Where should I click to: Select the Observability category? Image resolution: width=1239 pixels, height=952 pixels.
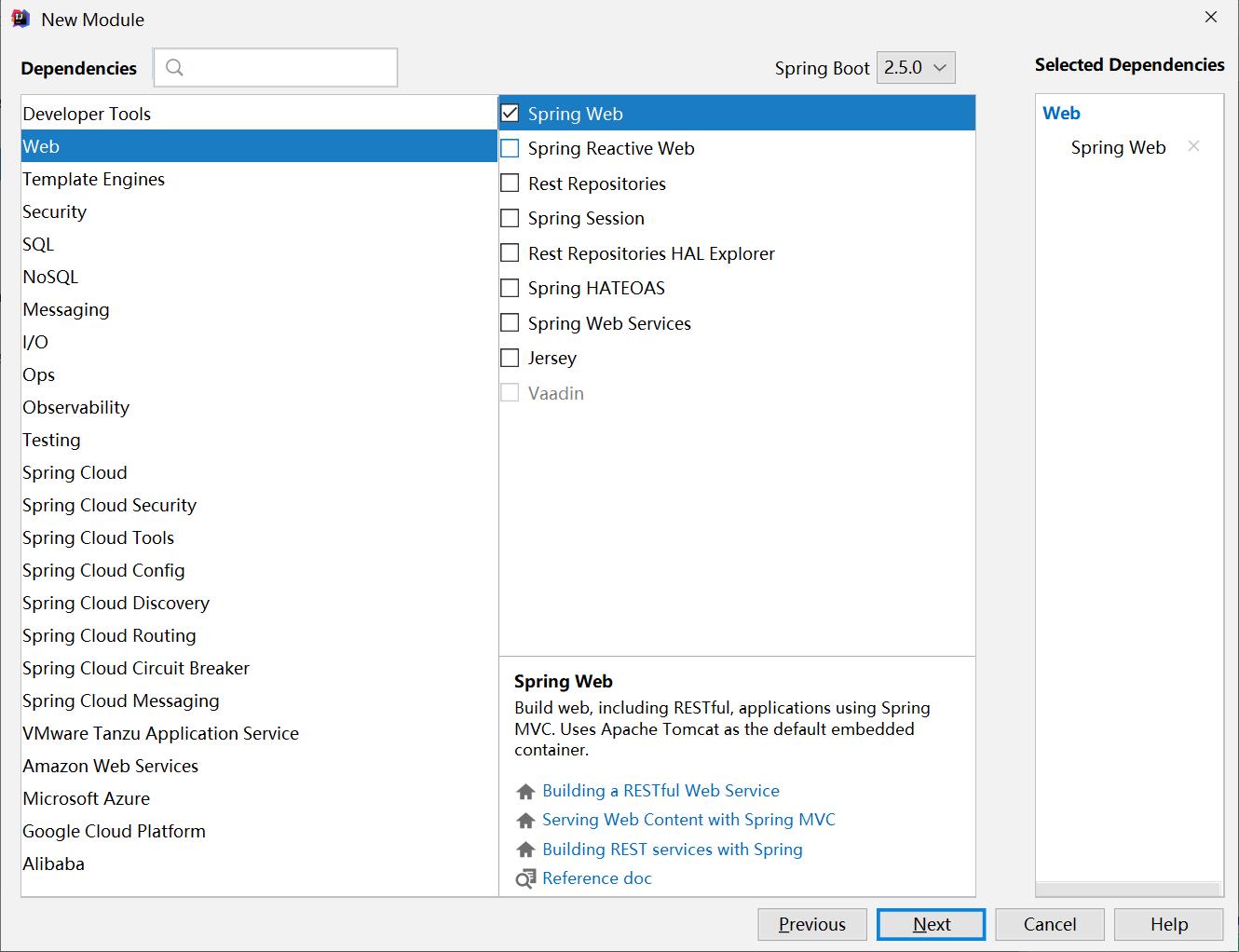(x=259, y=407)
